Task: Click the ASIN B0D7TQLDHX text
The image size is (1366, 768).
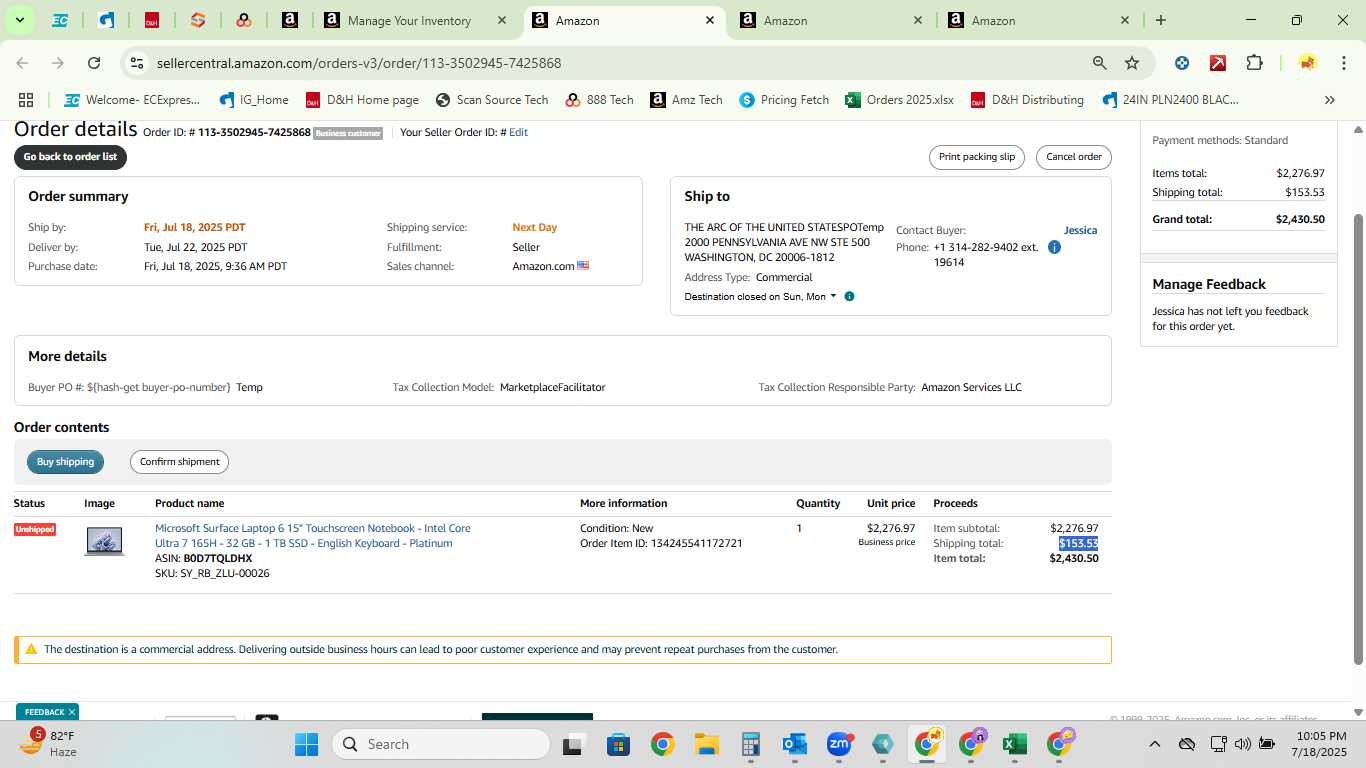Action: (204, 558)
